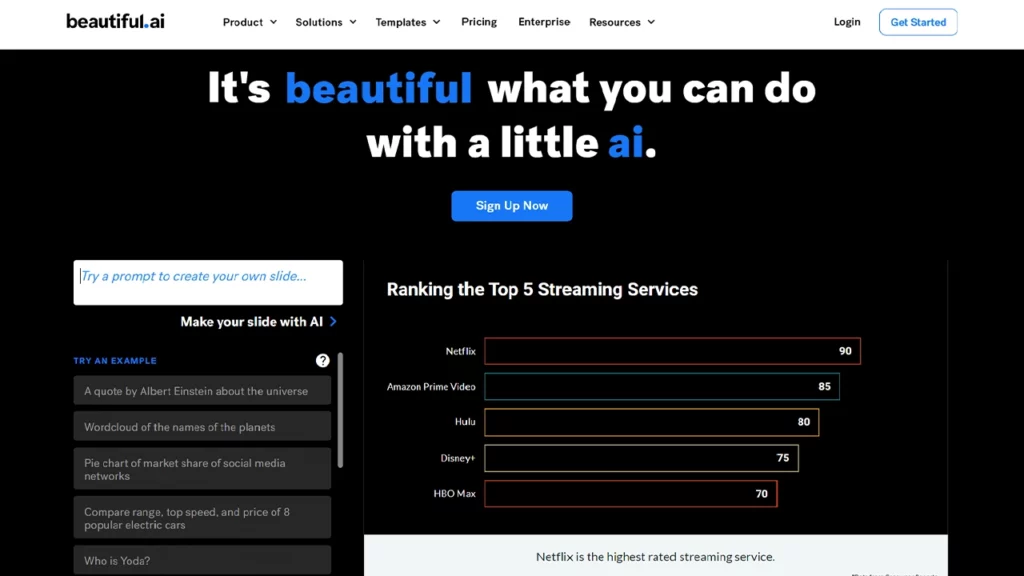Select the Wordcloud of planets example
The width and height of the screenshot is (1024, 576).
(x=202, y=427)
